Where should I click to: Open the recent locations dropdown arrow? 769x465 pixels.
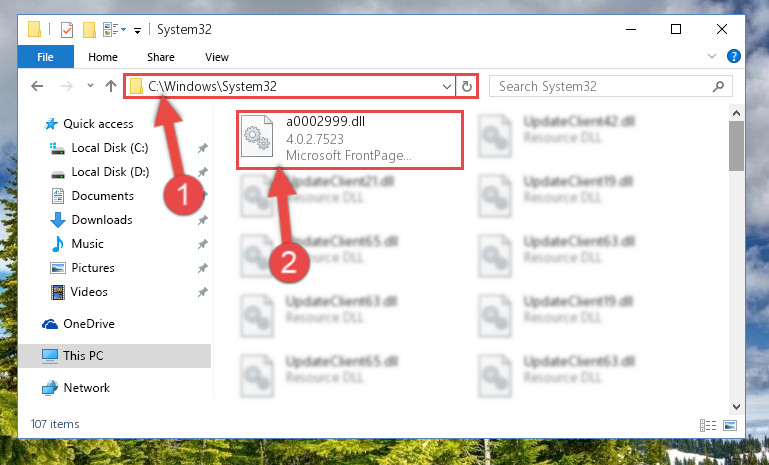90,86
